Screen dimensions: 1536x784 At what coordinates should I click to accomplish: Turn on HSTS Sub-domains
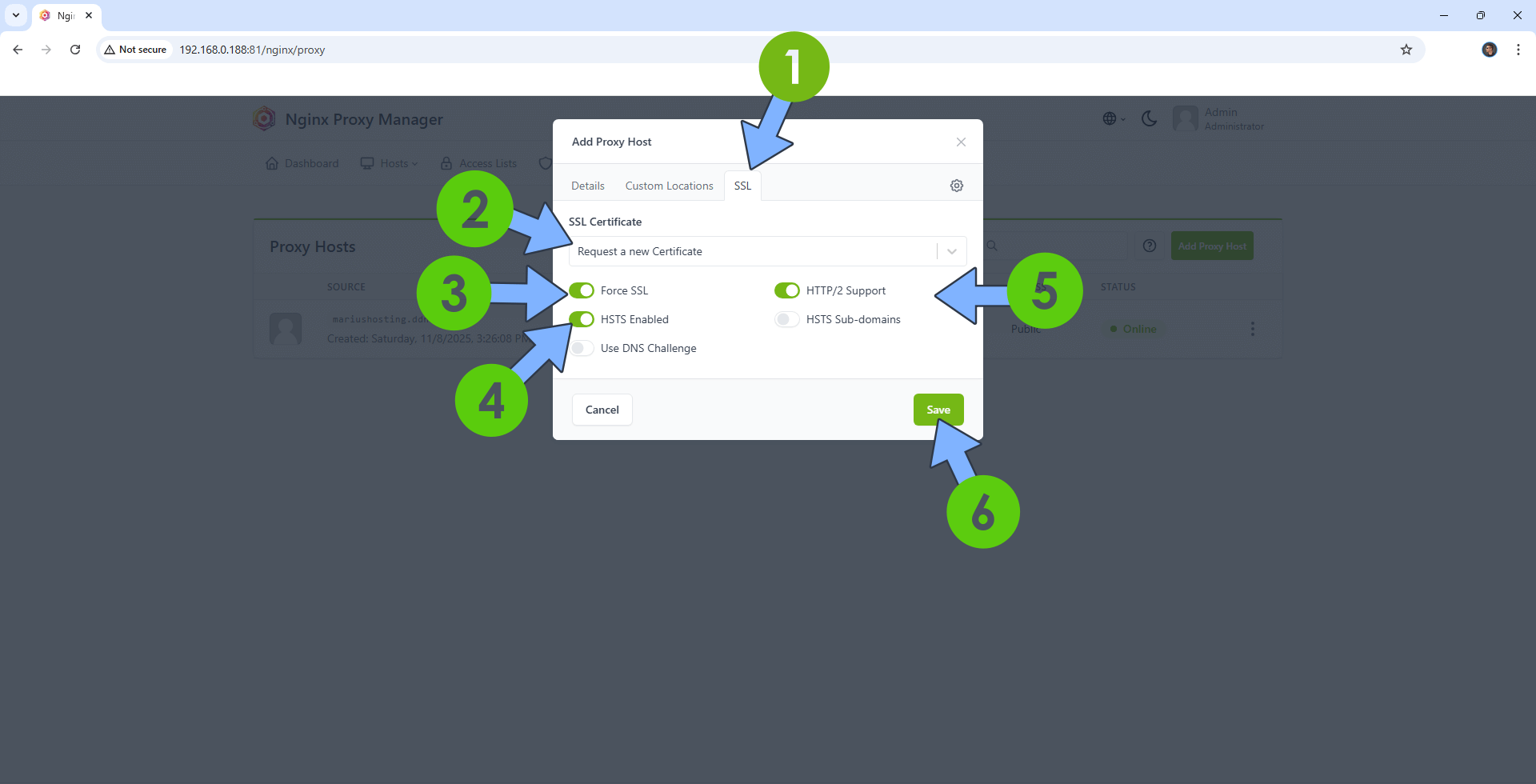click(787, 319)
